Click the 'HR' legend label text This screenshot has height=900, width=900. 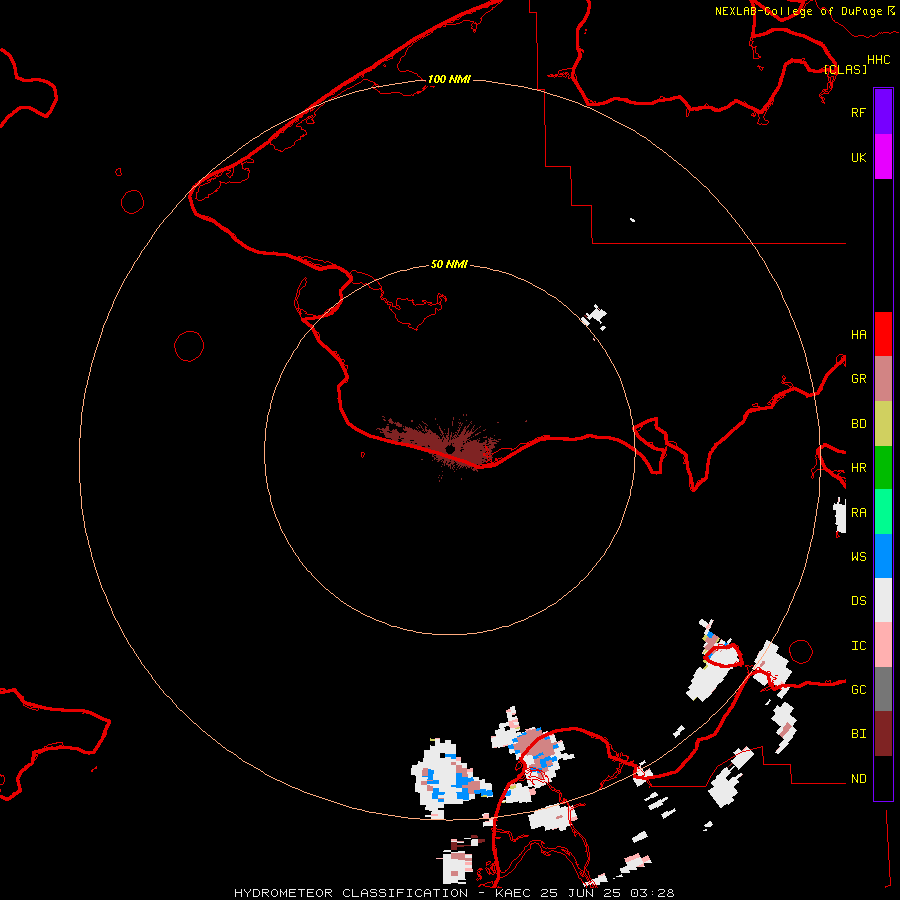point(858,468)
